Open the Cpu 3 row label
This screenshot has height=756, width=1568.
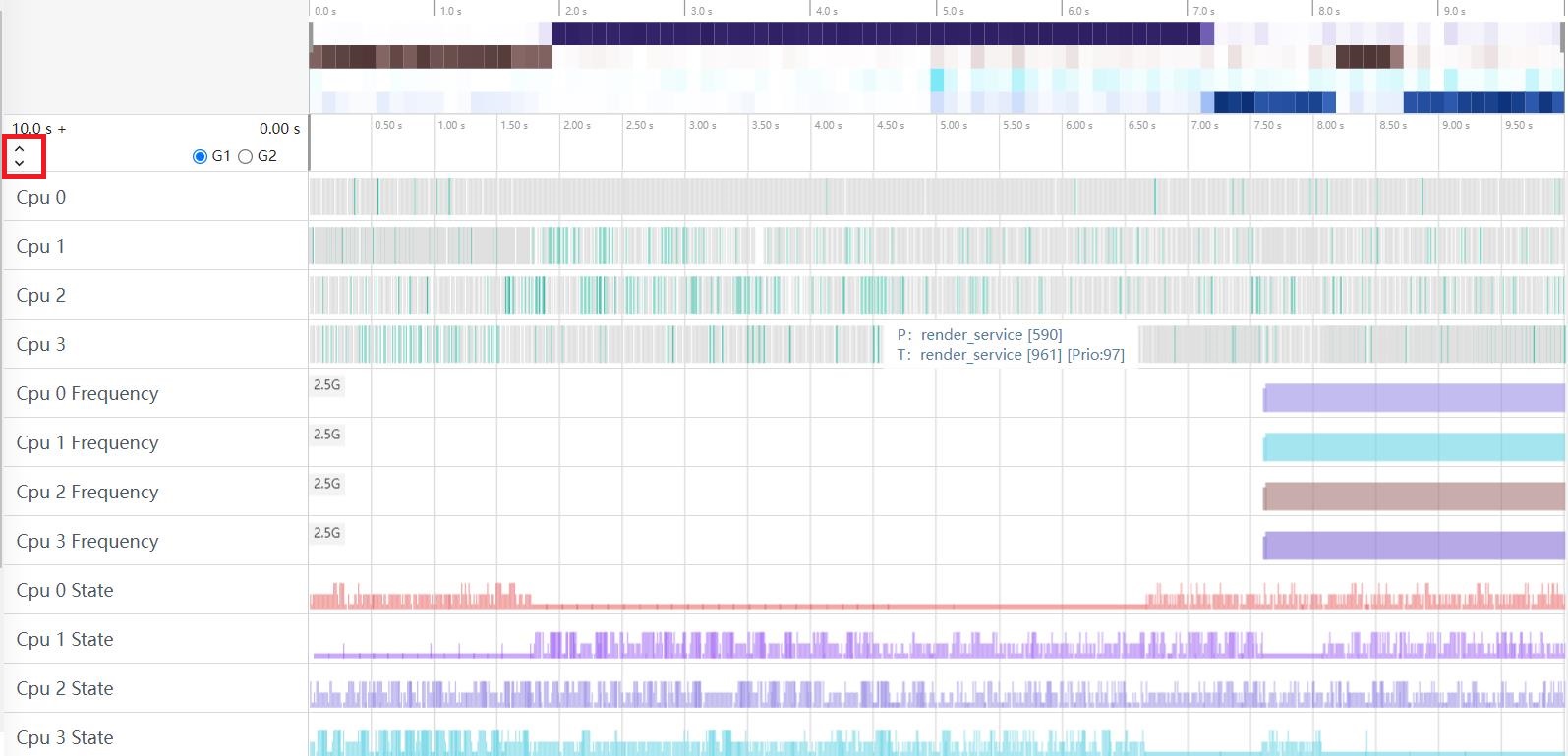click(x=41, y=344)
